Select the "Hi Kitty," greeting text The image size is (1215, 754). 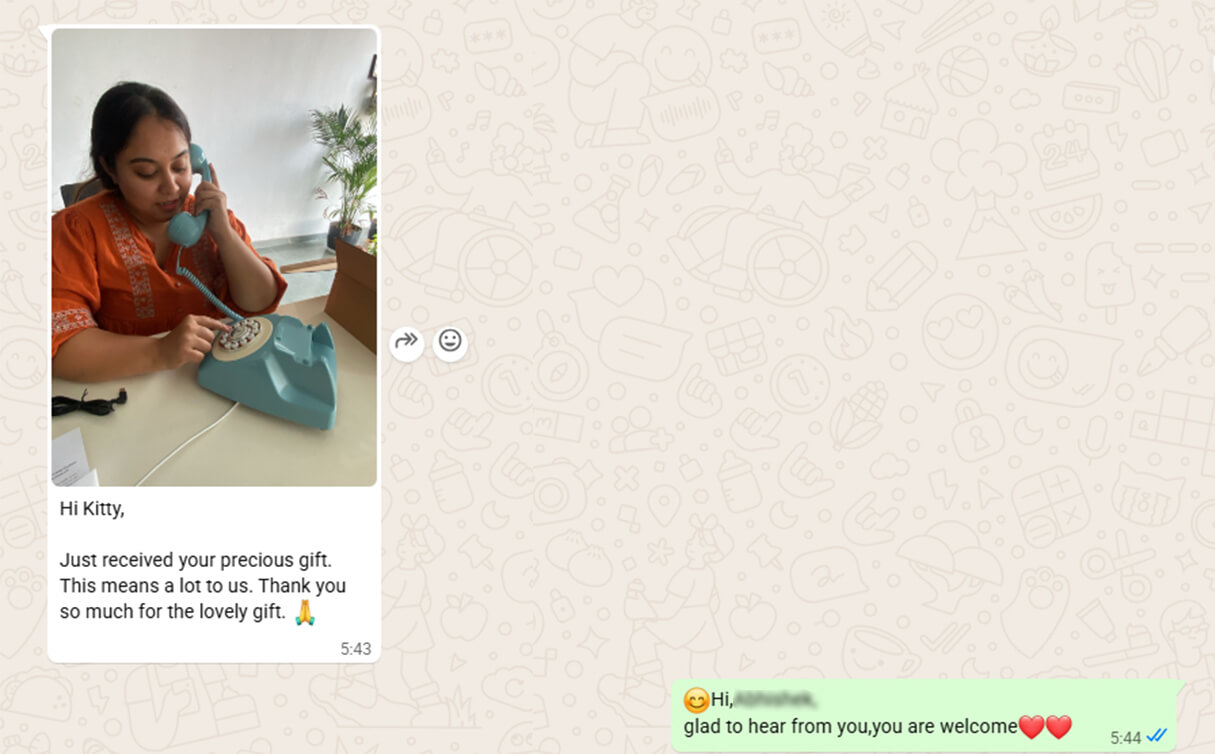92,509
